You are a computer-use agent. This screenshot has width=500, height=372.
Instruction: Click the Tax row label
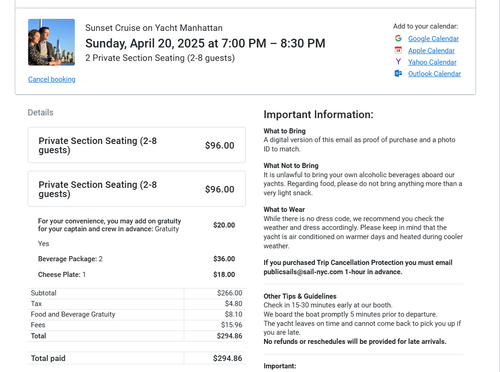(x=36, y=304)
